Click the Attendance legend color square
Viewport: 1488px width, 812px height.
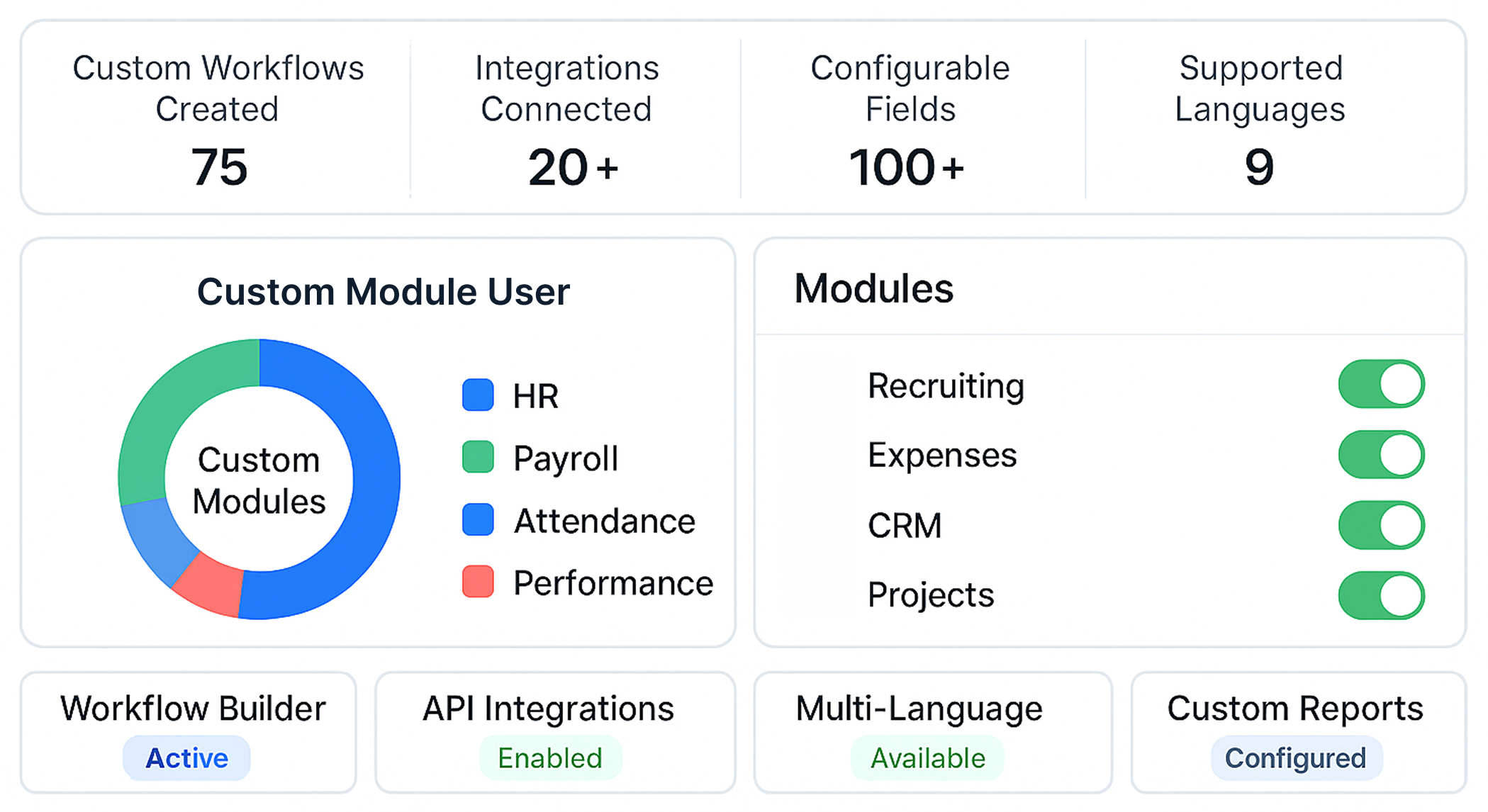click(x=478, y=520)
